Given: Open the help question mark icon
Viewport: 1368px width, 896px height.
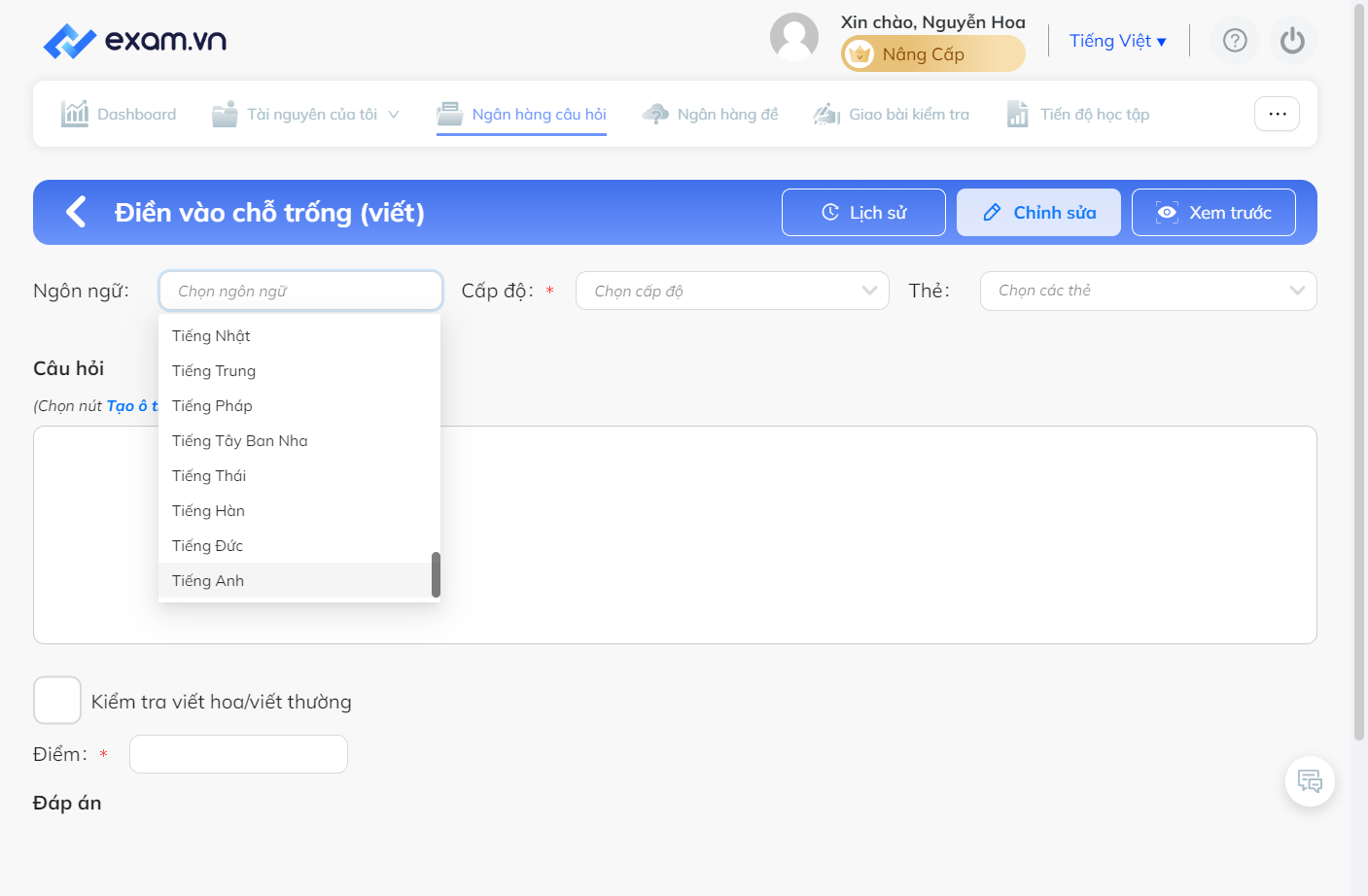Looking at the screenshot, I should pos(1235,41).
